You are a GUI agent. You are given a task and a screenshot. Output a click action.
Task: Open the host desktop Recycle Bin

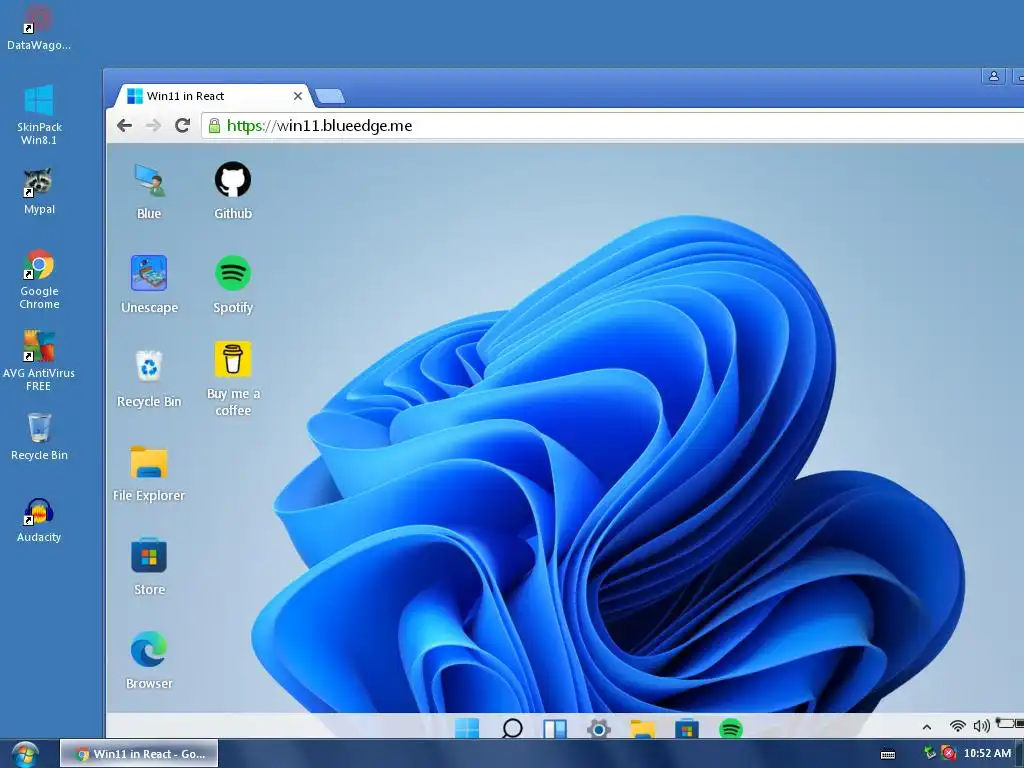click(39, 436)
